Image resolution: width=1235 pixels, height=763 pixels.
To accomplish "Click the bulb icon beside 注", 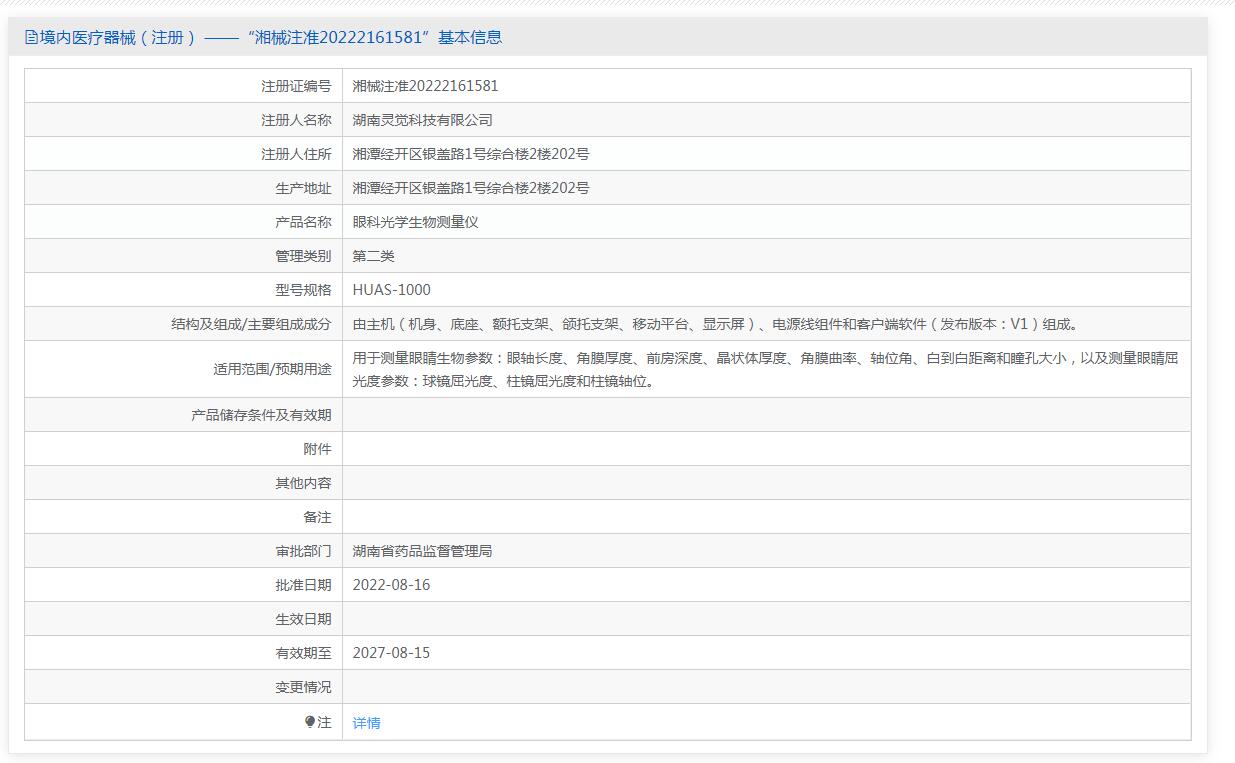I will (x=310, y=722).
